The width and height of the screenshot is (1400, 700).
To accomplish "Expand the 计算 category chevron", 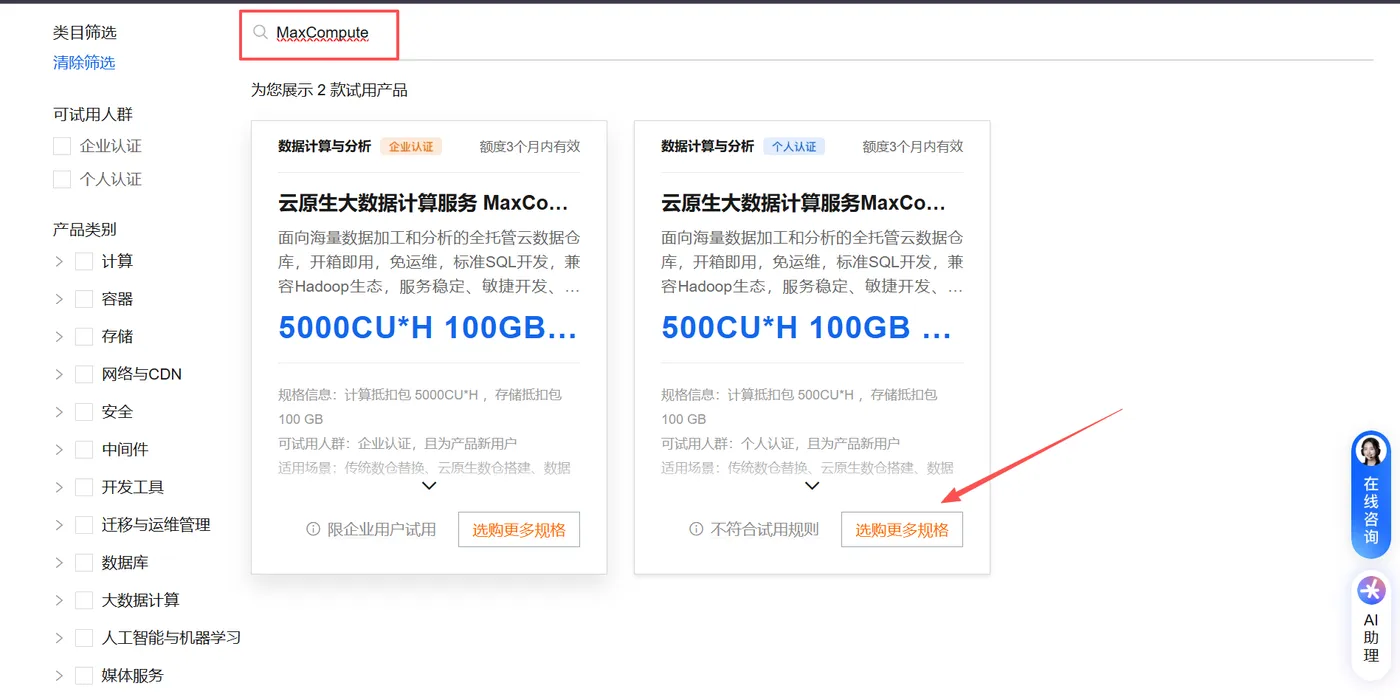I will coord(58,261).
